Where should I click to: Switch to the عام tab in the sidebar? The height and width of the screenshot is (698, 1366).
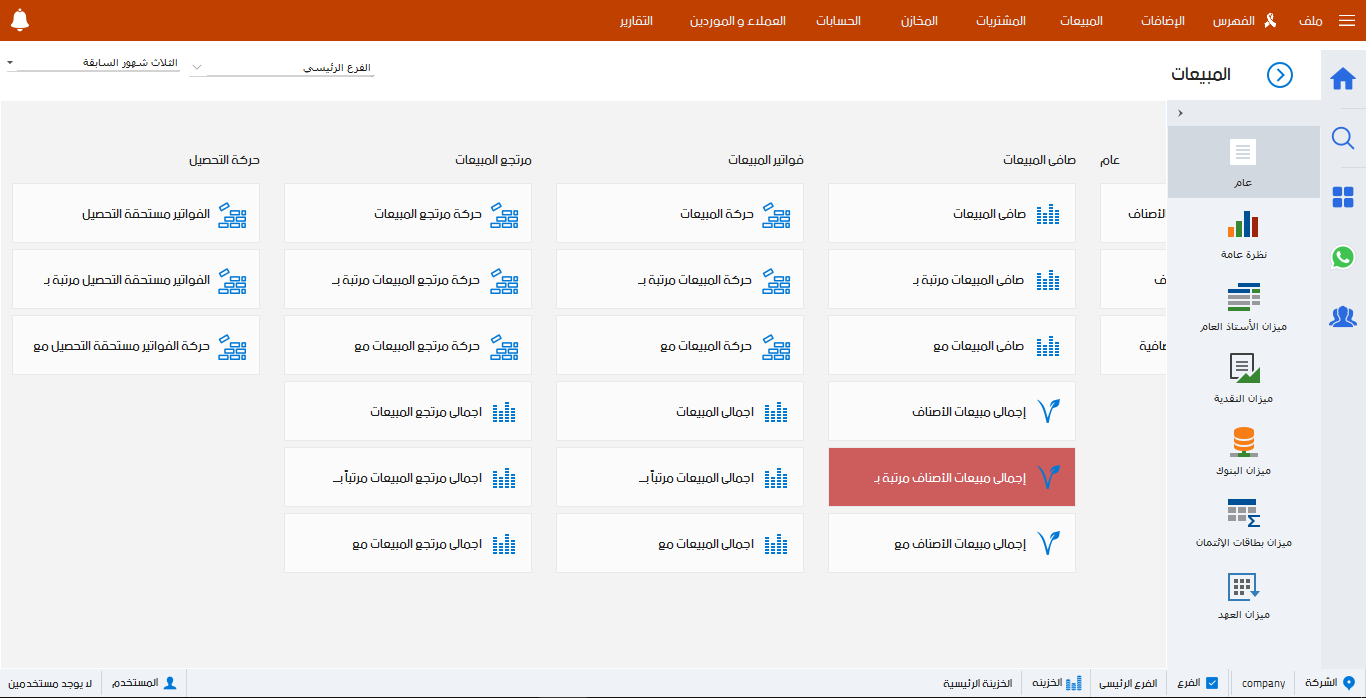(1242, 162)
